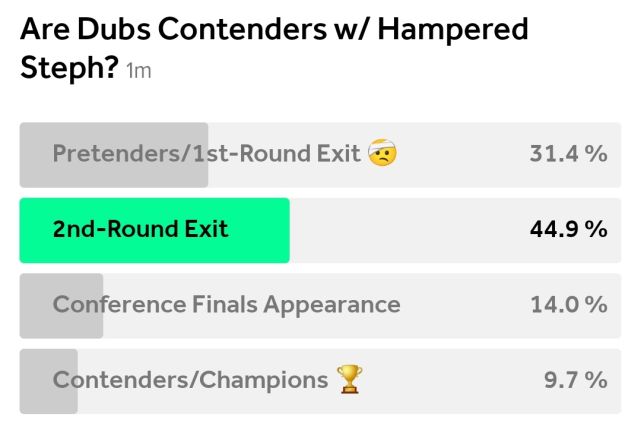Click unfilled area of Contenders/Champions row
This screenshot has width=641, height=423.
coord(450,380)
